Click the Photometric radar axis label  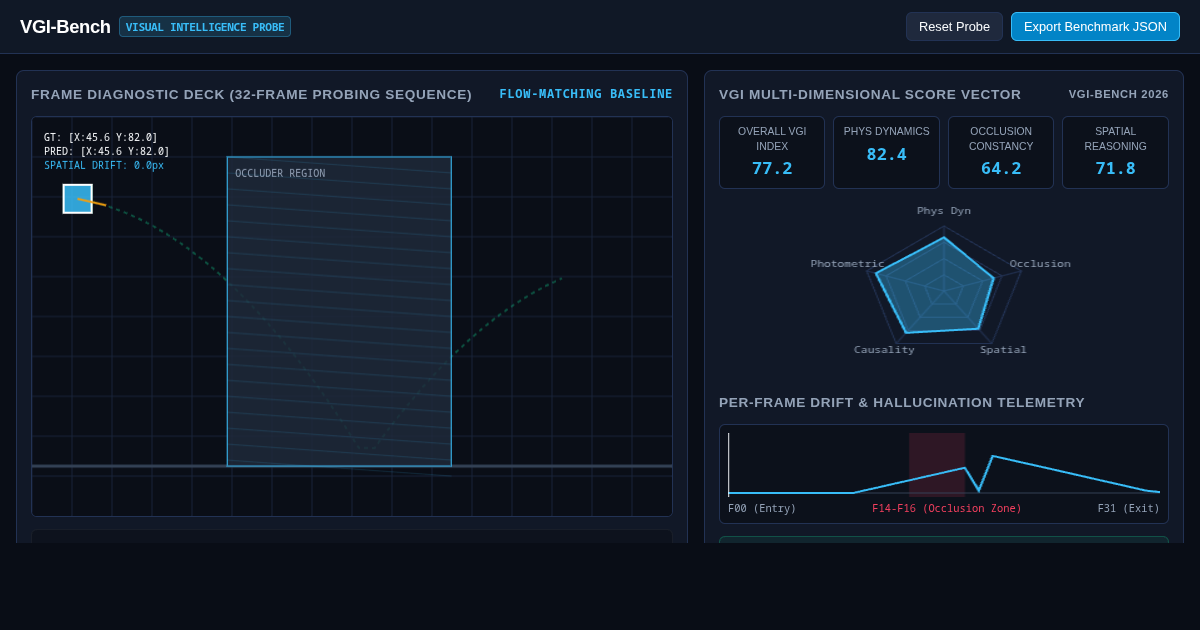[x=847, y=264]
